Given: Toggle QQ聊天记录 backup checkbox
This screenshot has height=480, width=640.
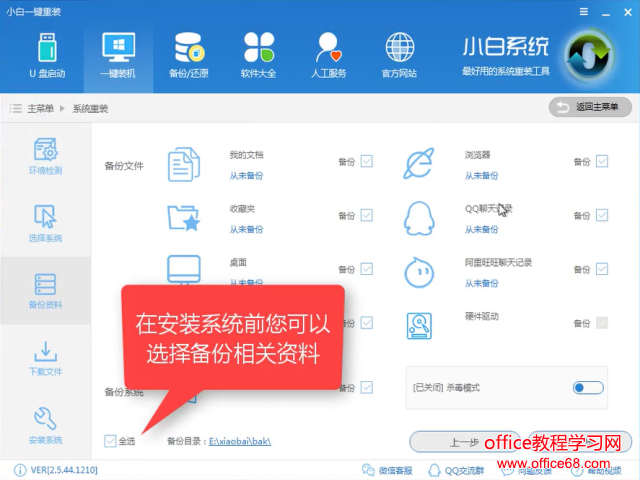Looking at the screenshot, I should coord(602,215).
